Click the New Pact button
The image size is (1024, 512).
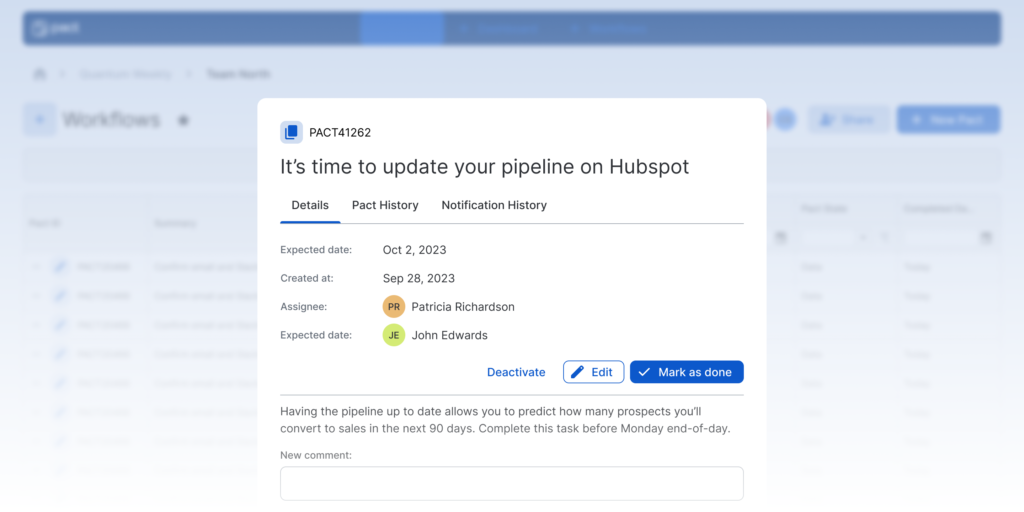(948, 120)
